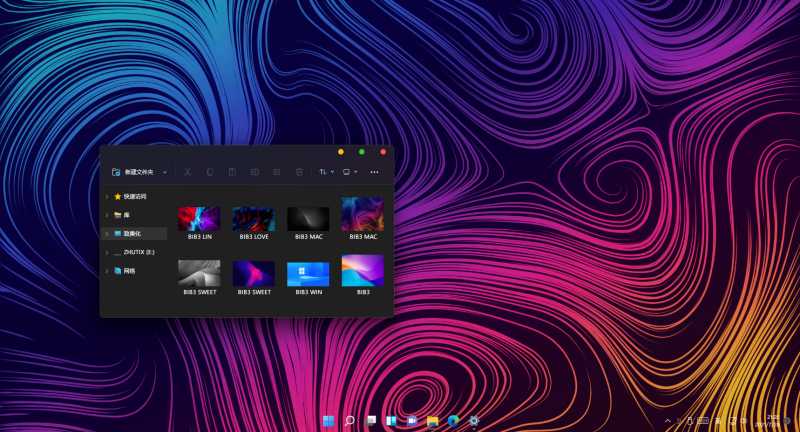
Task: Select the BIB3 LOVE theme thumbnail
Action: [253, 218]
